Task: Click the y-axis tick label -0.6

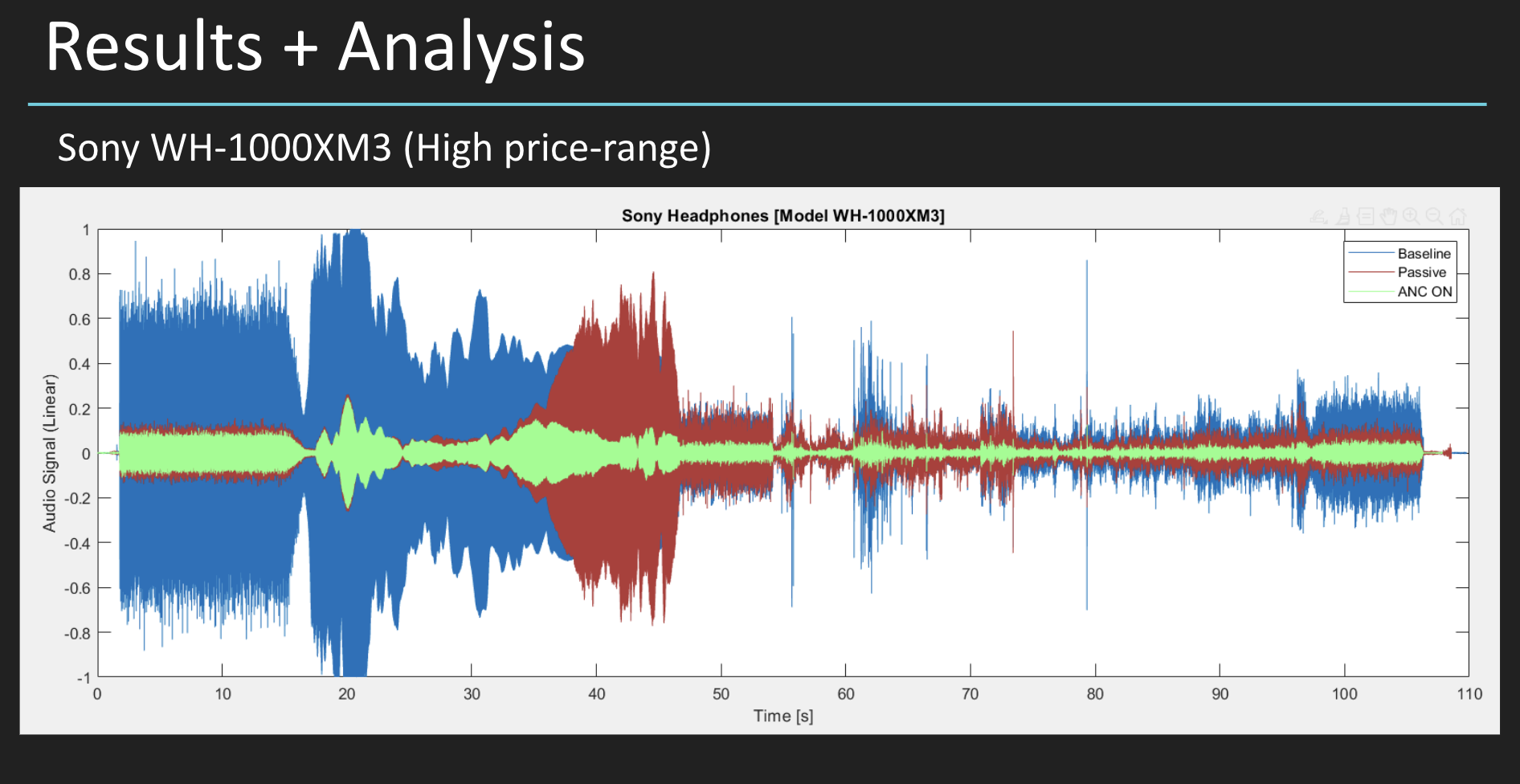Action: [77, 588]
